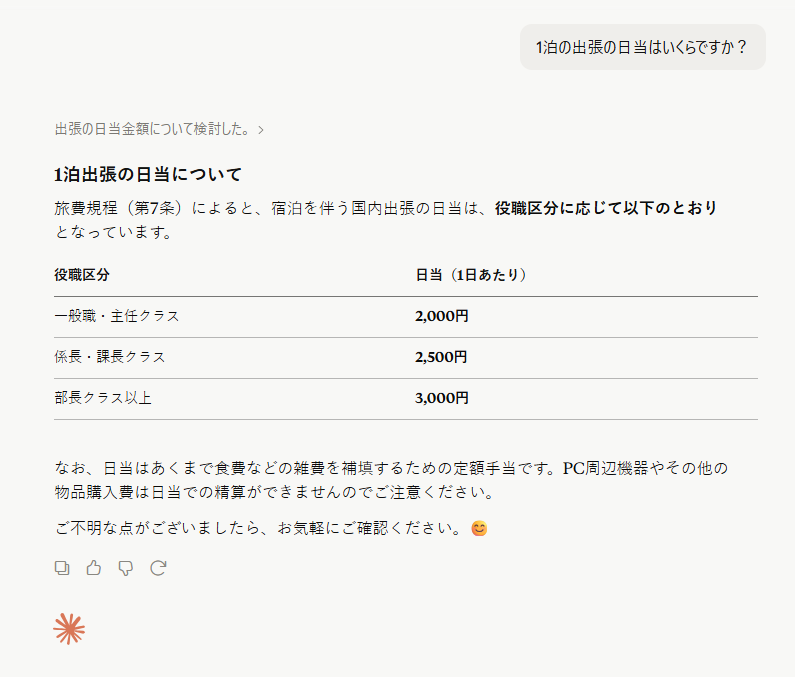This screenshot has width=795, height=677.
Task: Click the 2,500円 amount cell
Action: point(441,357)
